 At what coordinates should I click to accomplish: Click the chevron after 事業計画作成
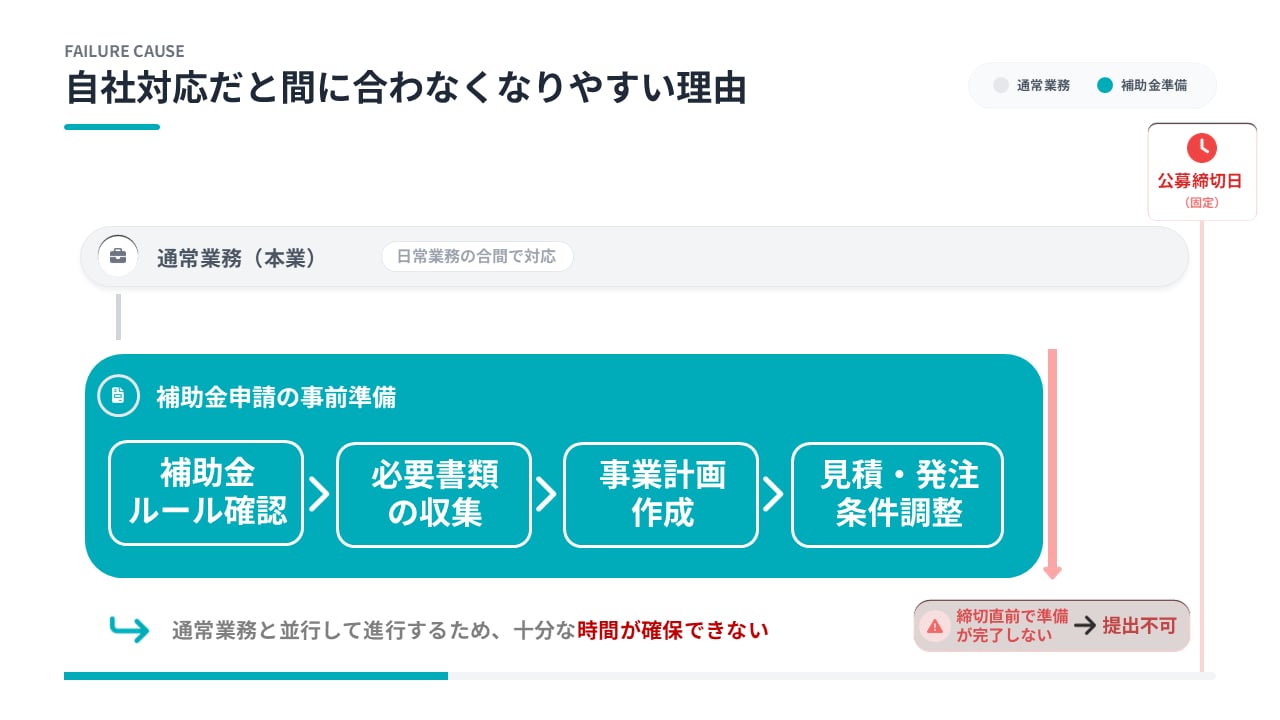point(774,494)
